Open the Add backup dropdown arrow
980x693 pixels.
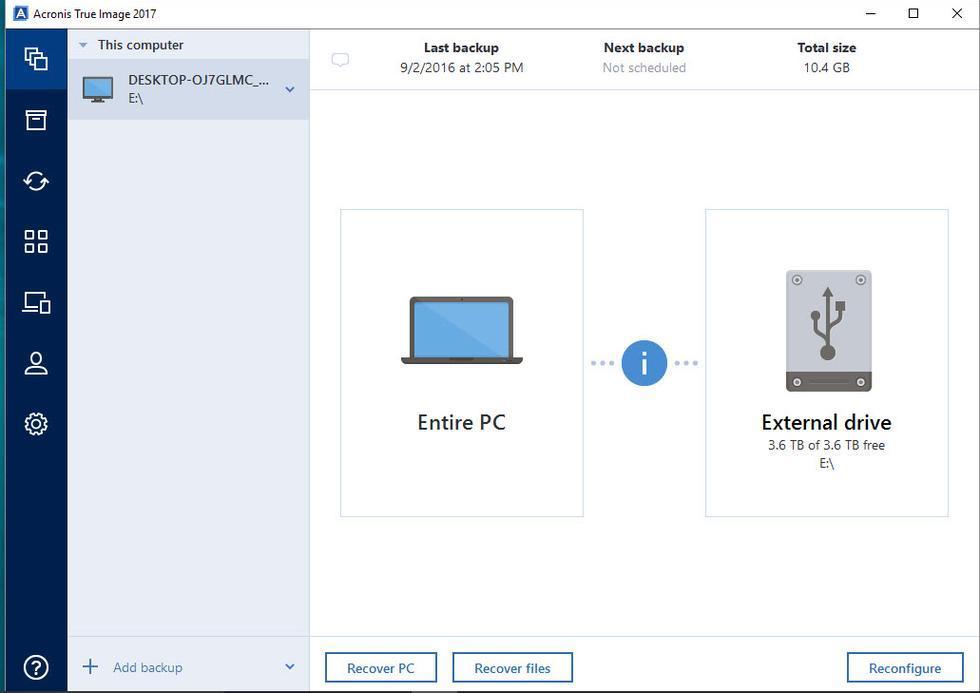pyautogui.click(x=290, y=667)
